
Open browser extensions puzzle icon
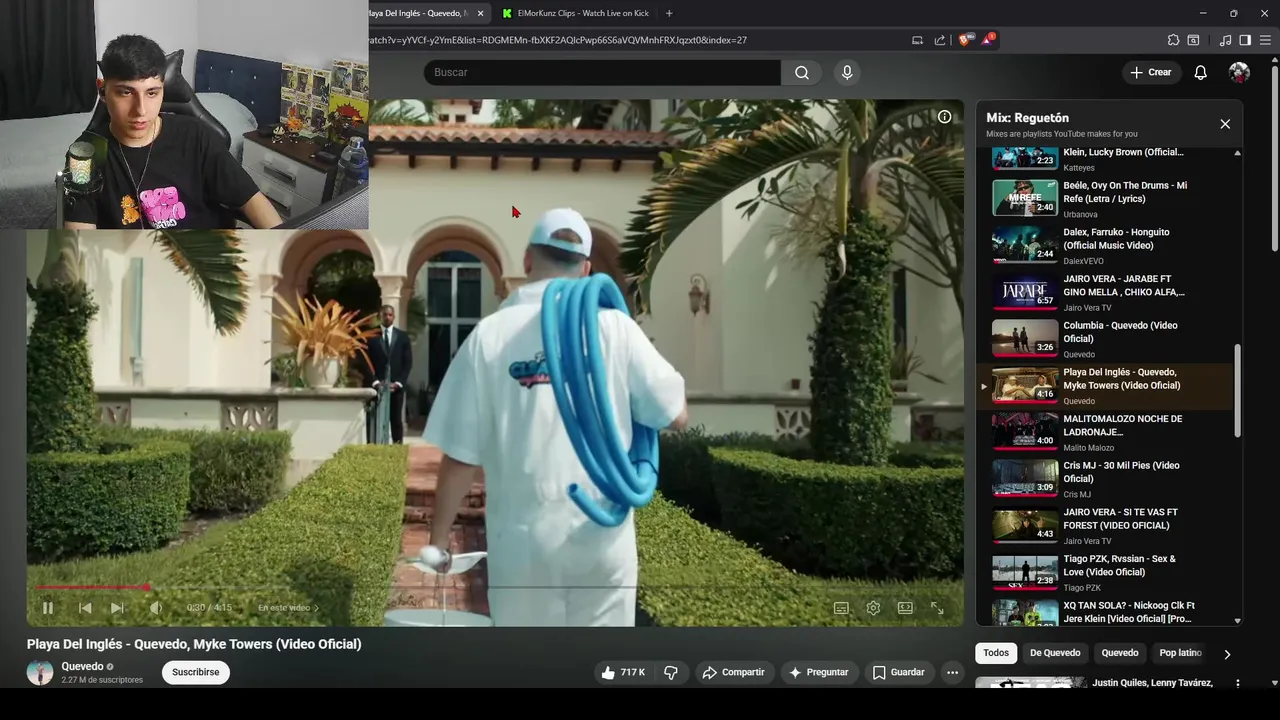tap(1173, 40)
